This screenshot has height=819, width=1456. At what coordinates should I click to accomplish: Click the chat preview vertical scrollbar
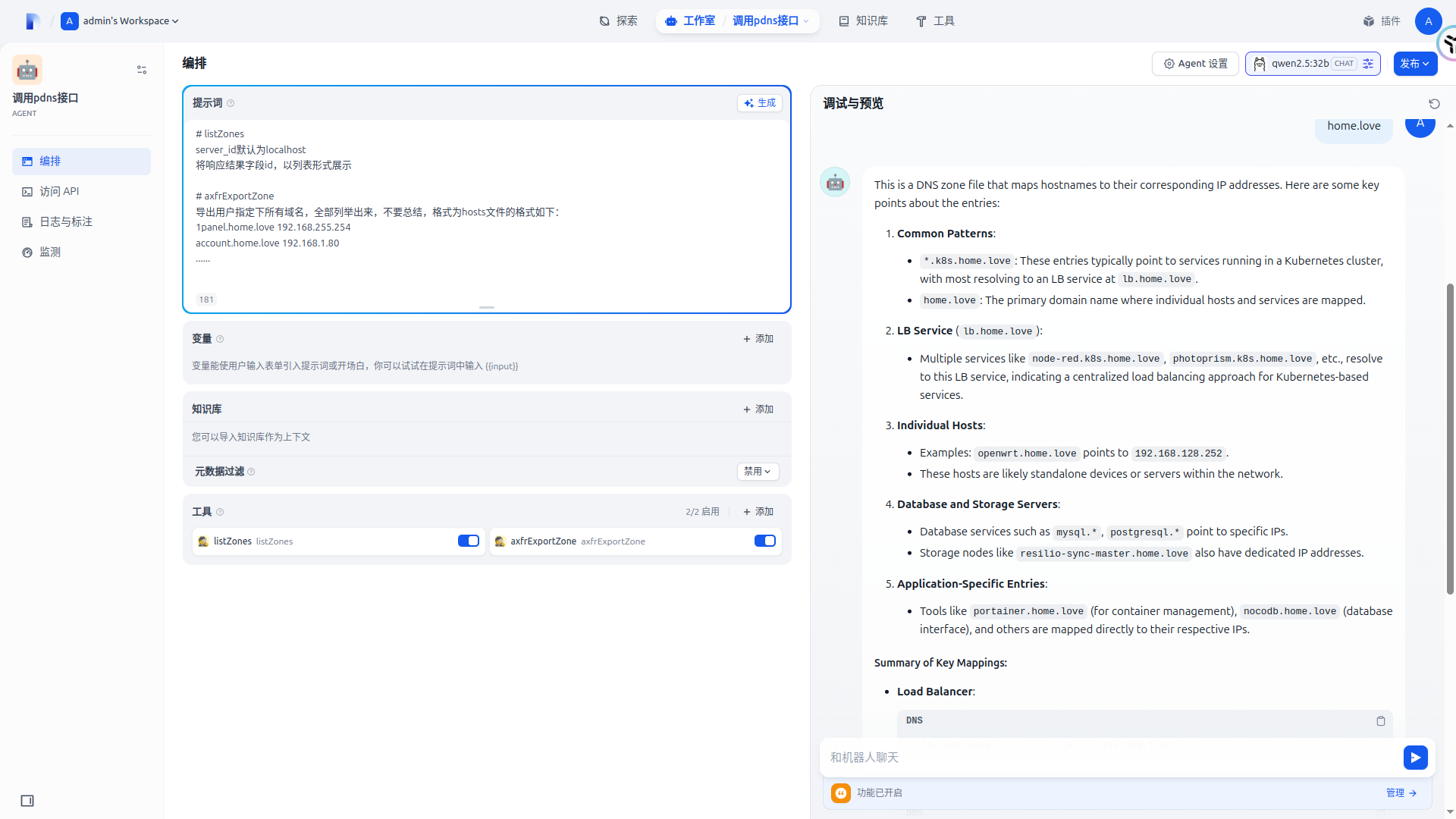(x=1450, y=440)
